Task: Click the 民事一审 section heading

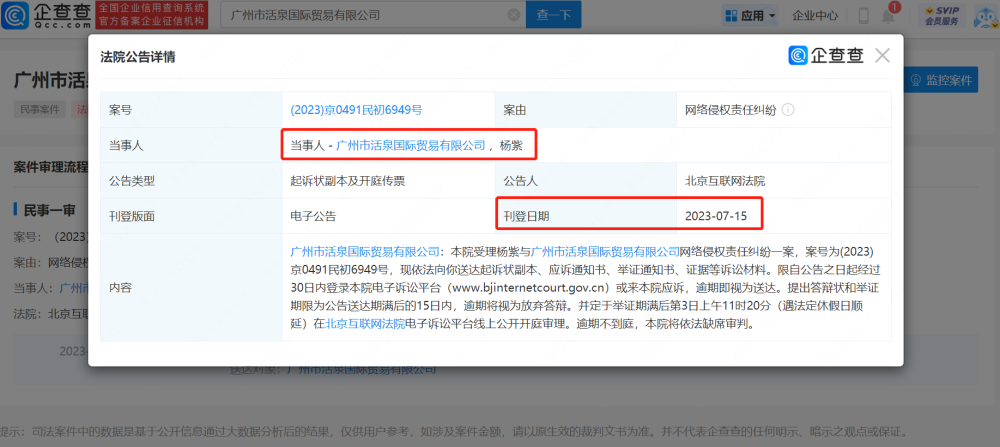Action: 50,208
